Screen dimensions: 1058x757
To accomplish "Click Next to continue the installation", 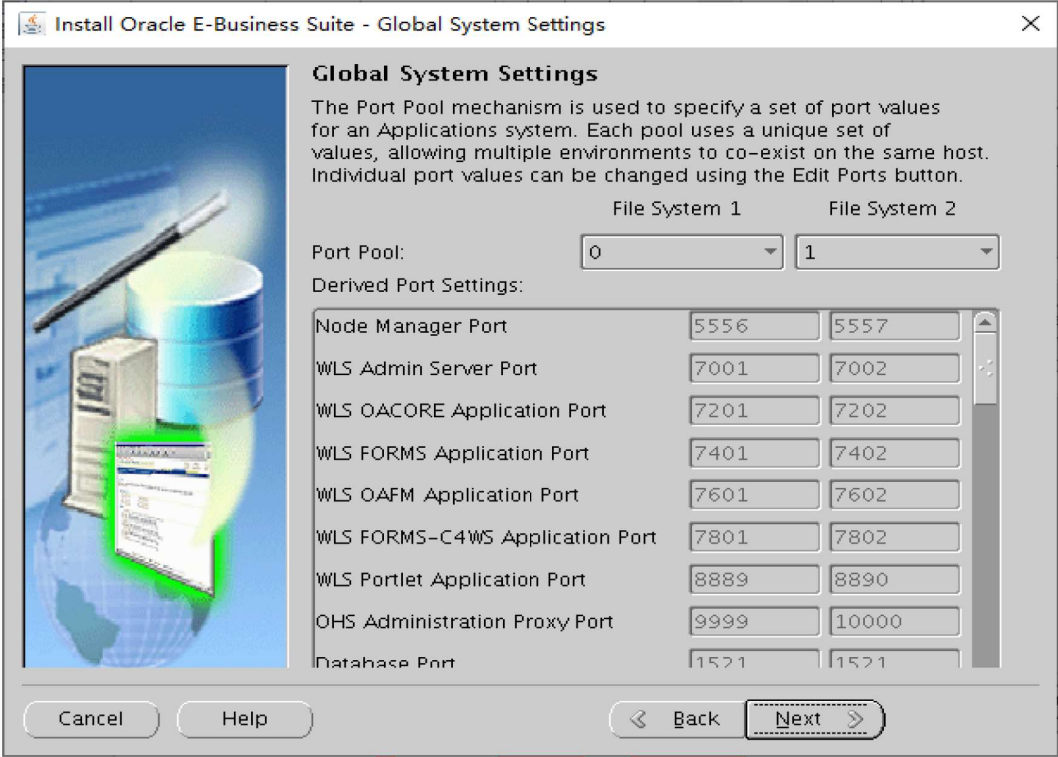I will coord(814,719).
